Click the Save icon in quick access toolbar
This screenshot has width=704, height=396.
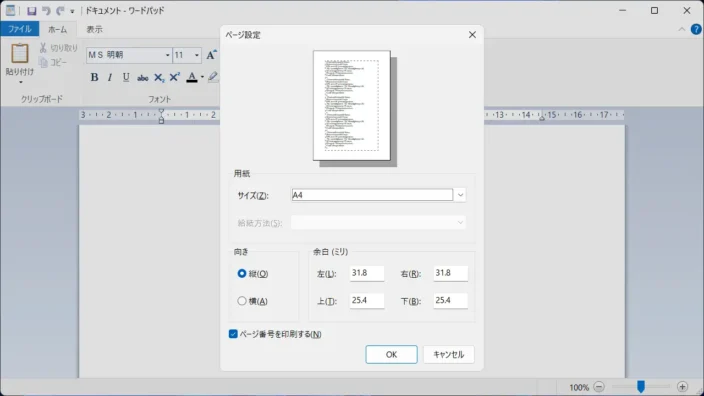click(x=31, y=10)
